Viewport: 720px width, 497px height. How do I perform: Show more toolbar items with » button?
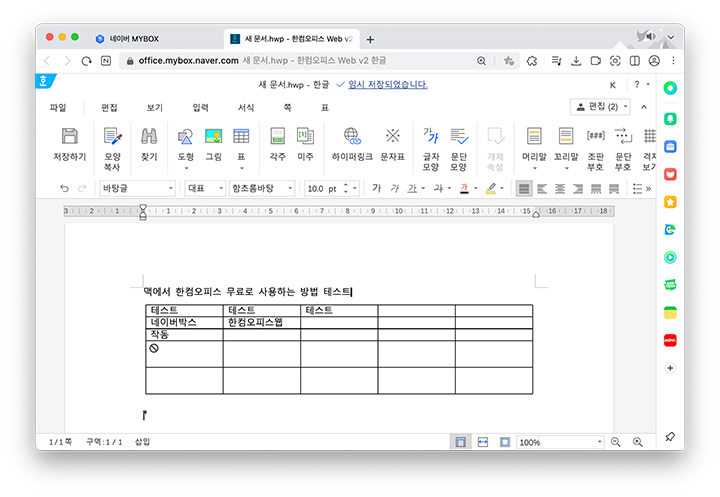point(649,188)
